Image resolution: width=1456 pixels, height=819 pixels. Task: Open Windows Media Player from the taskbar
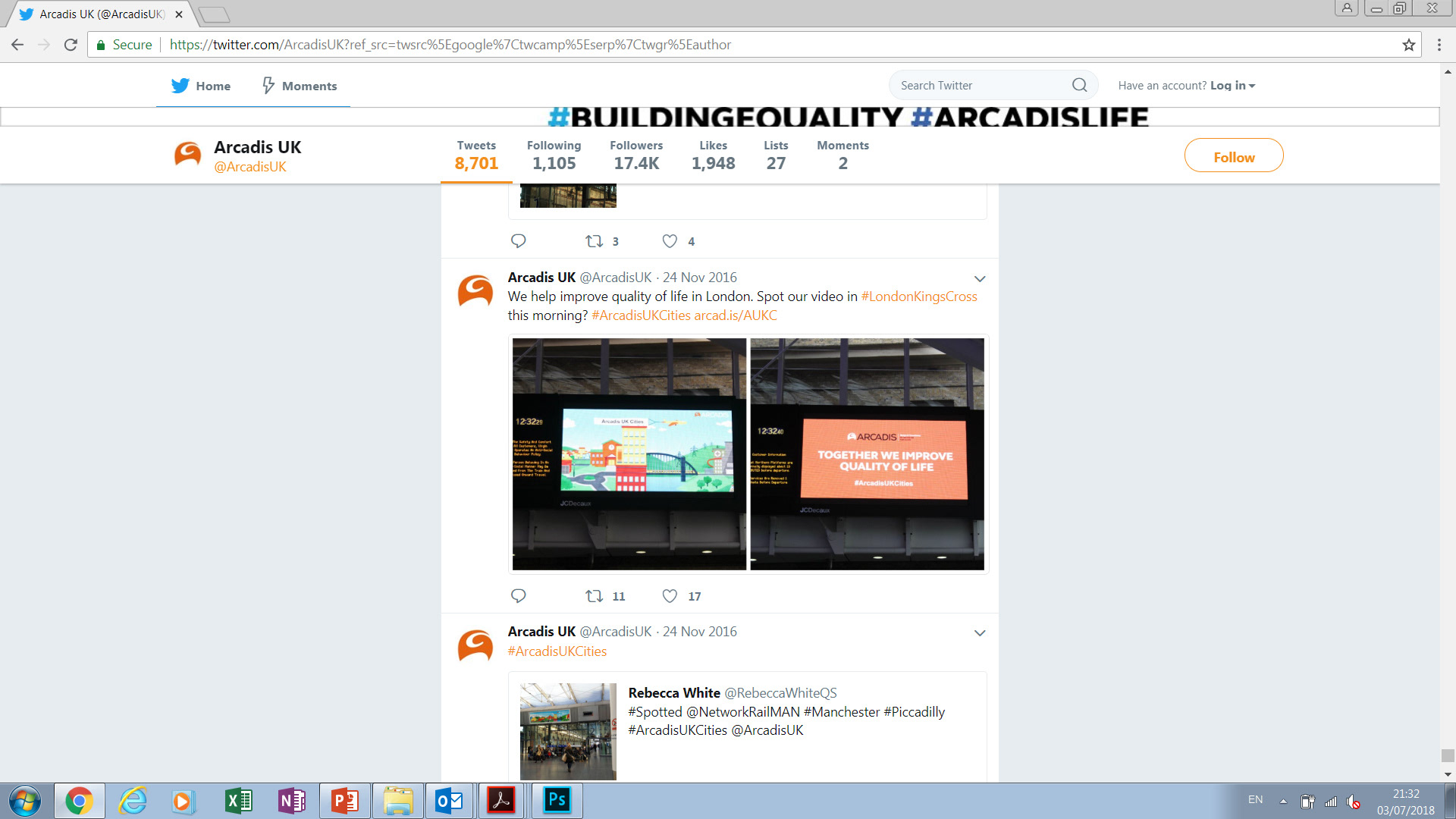[183, 801]
